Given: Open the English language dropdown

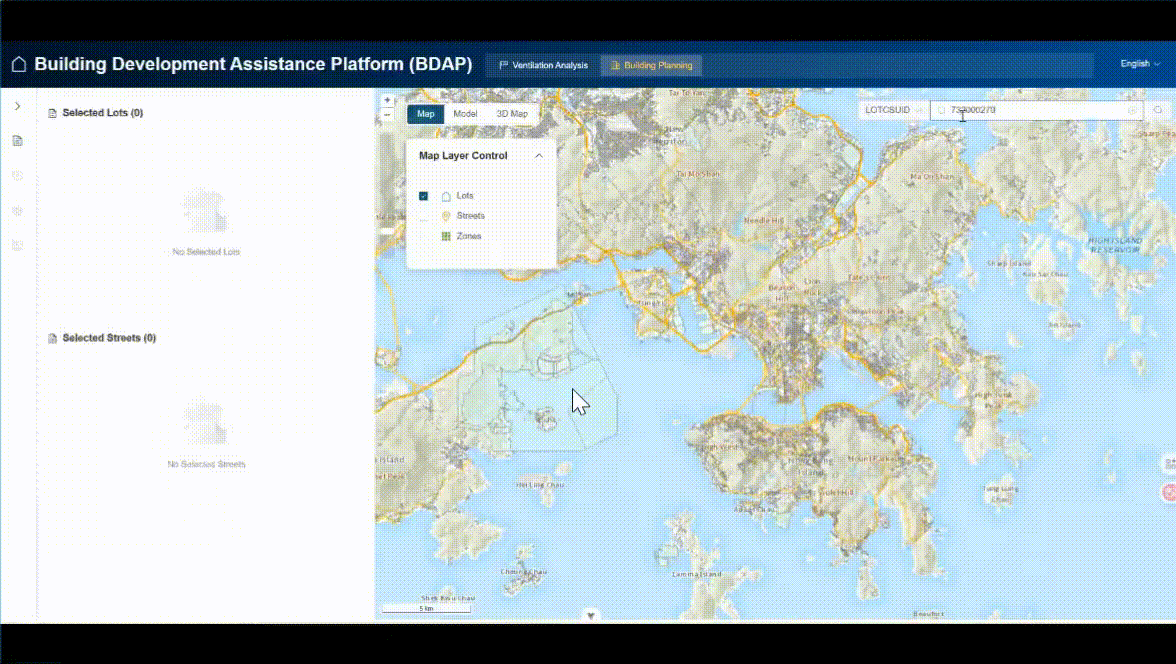Looking at the screenshot, I should (1139, 64).
